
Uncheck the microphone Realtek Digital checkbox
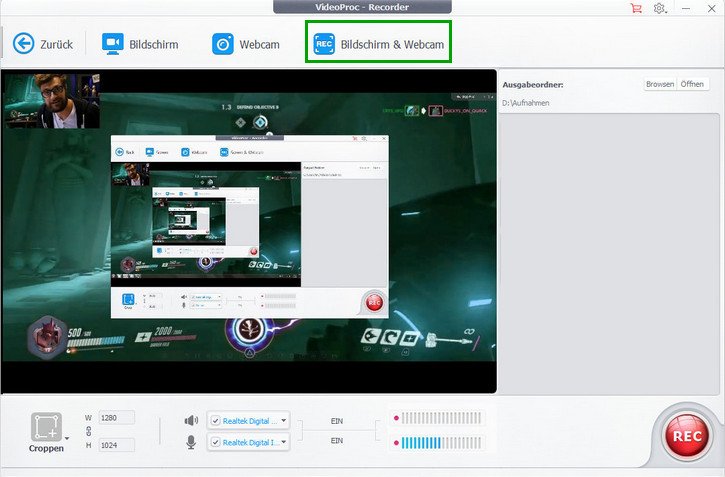coord(215,442)
